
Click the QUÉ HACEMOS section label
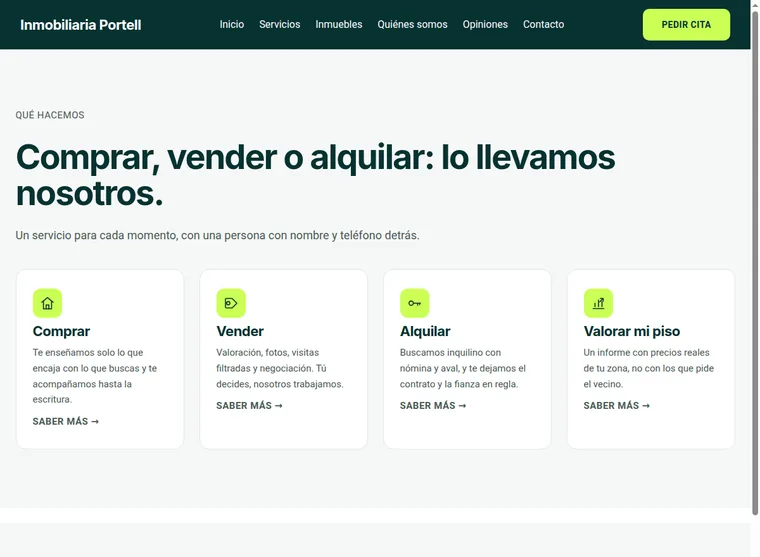coord(50,115)
